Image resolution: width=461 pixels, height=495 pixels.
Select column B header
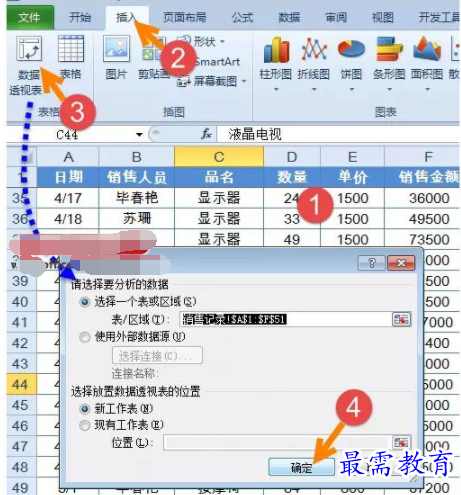click(x=137, y=157)
